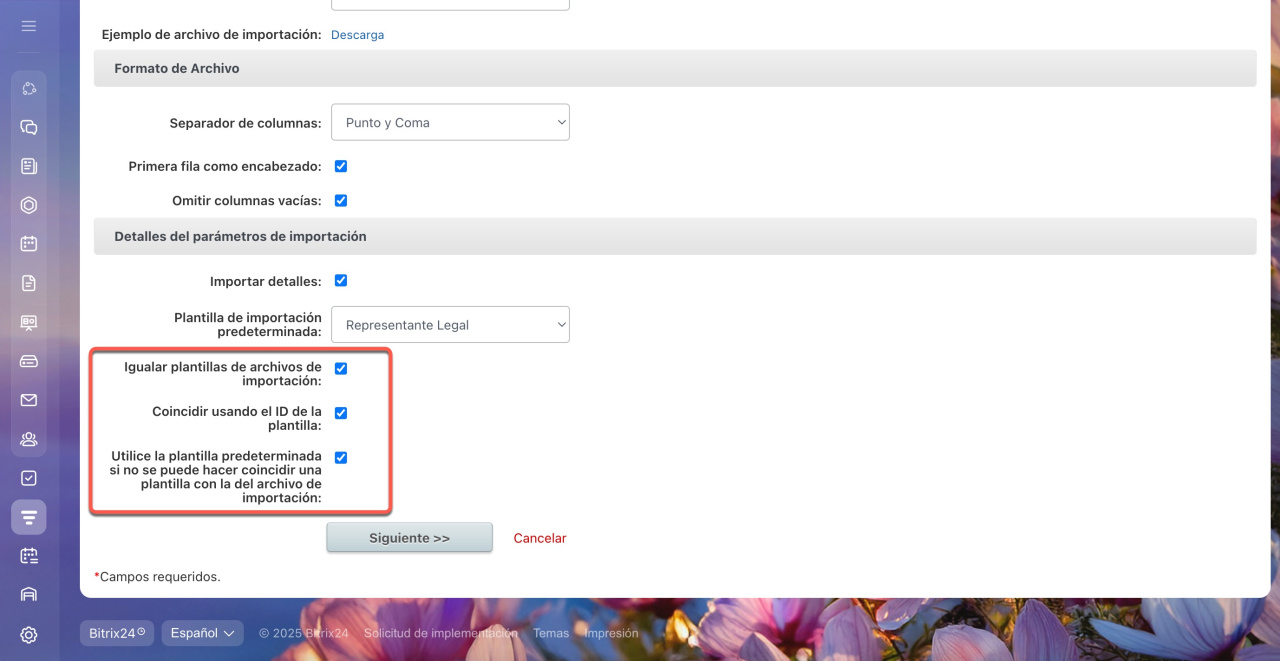Click the 'Importar detalles:' label

266,281
